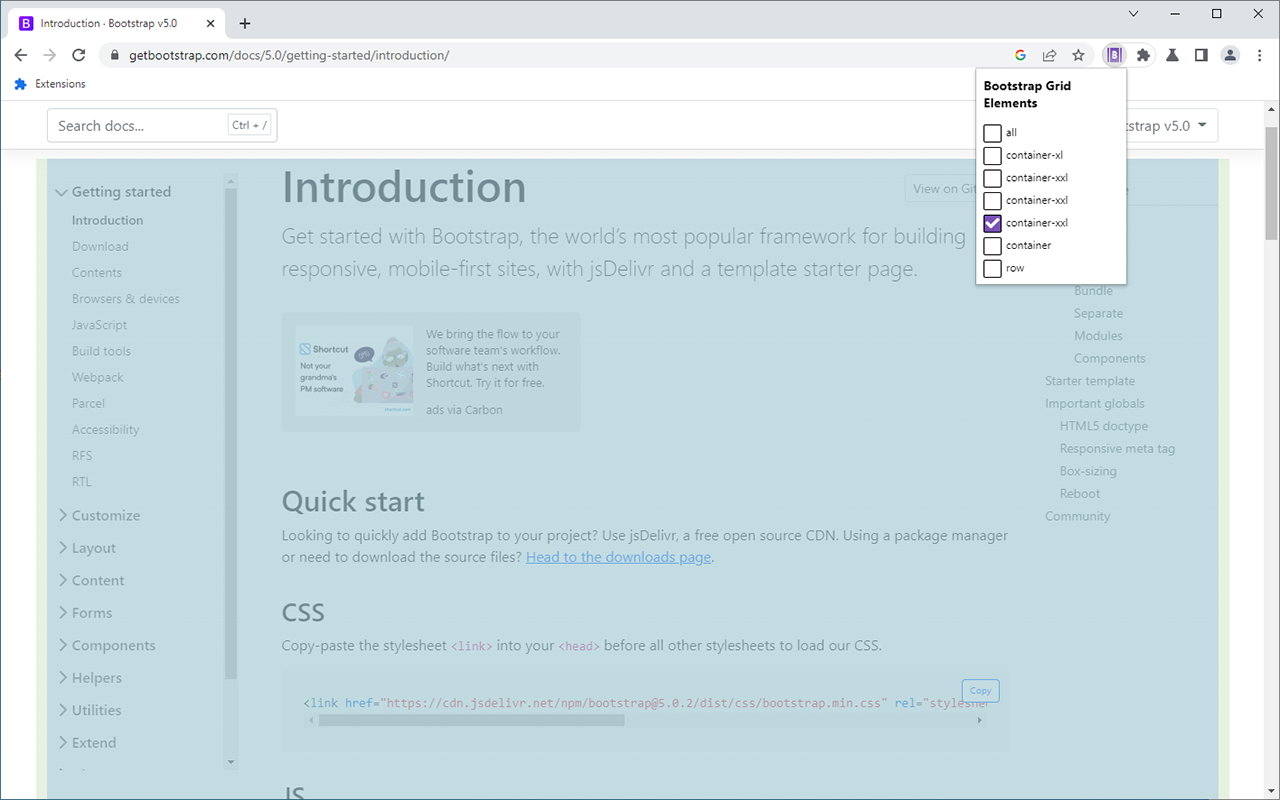
Task: Check the 'row' checkbox
Action: [992, 268]
